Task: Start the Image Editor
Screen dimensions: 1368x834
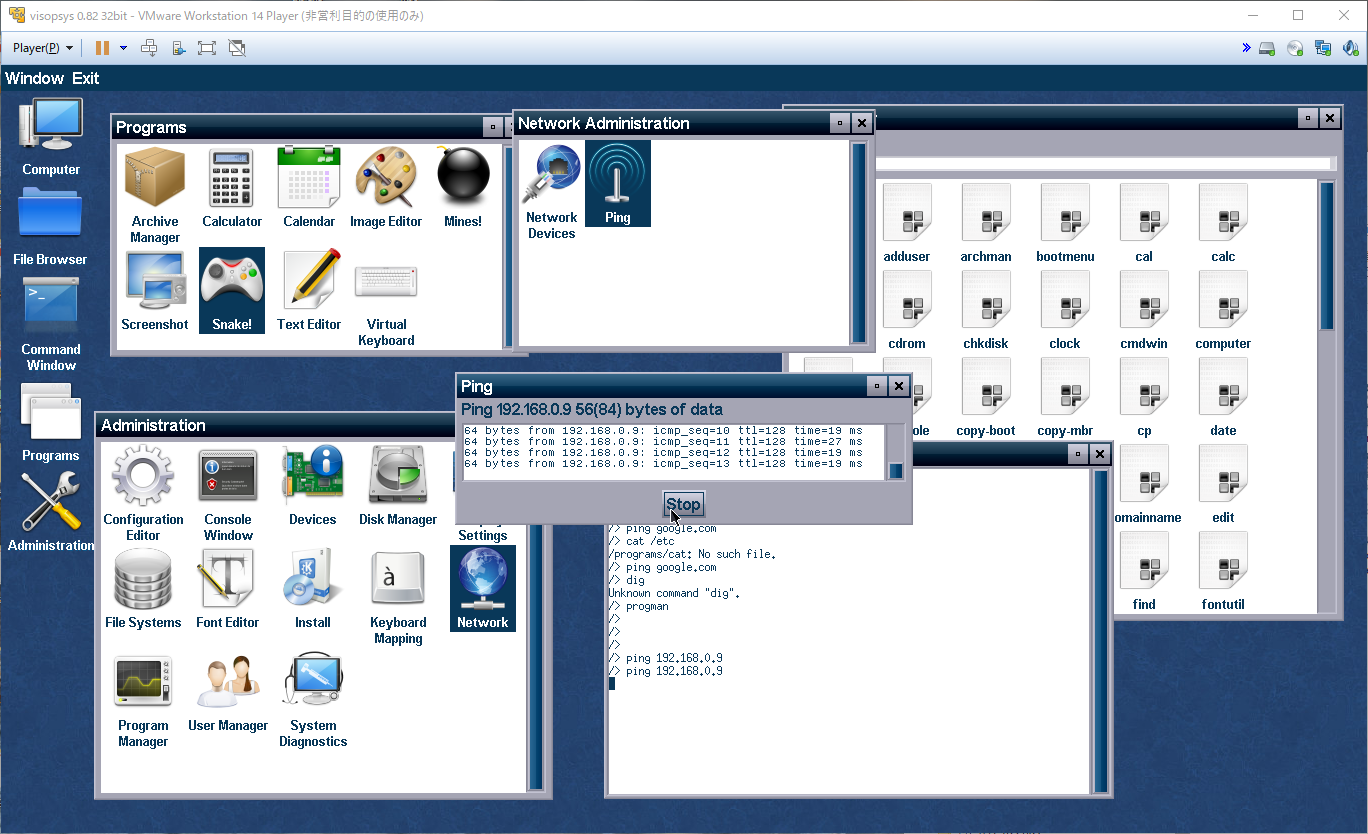Action: click(x=386, y=188)
